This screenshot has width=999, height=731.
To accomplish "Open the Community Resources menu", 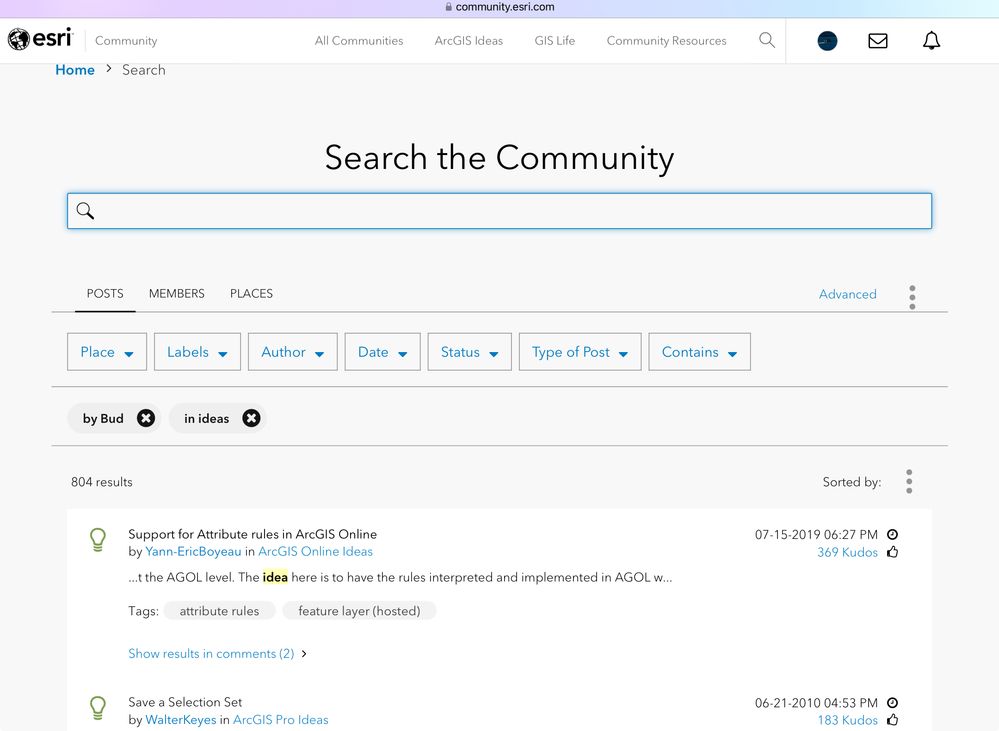I will pyautogui.click(x=666, y=41).
